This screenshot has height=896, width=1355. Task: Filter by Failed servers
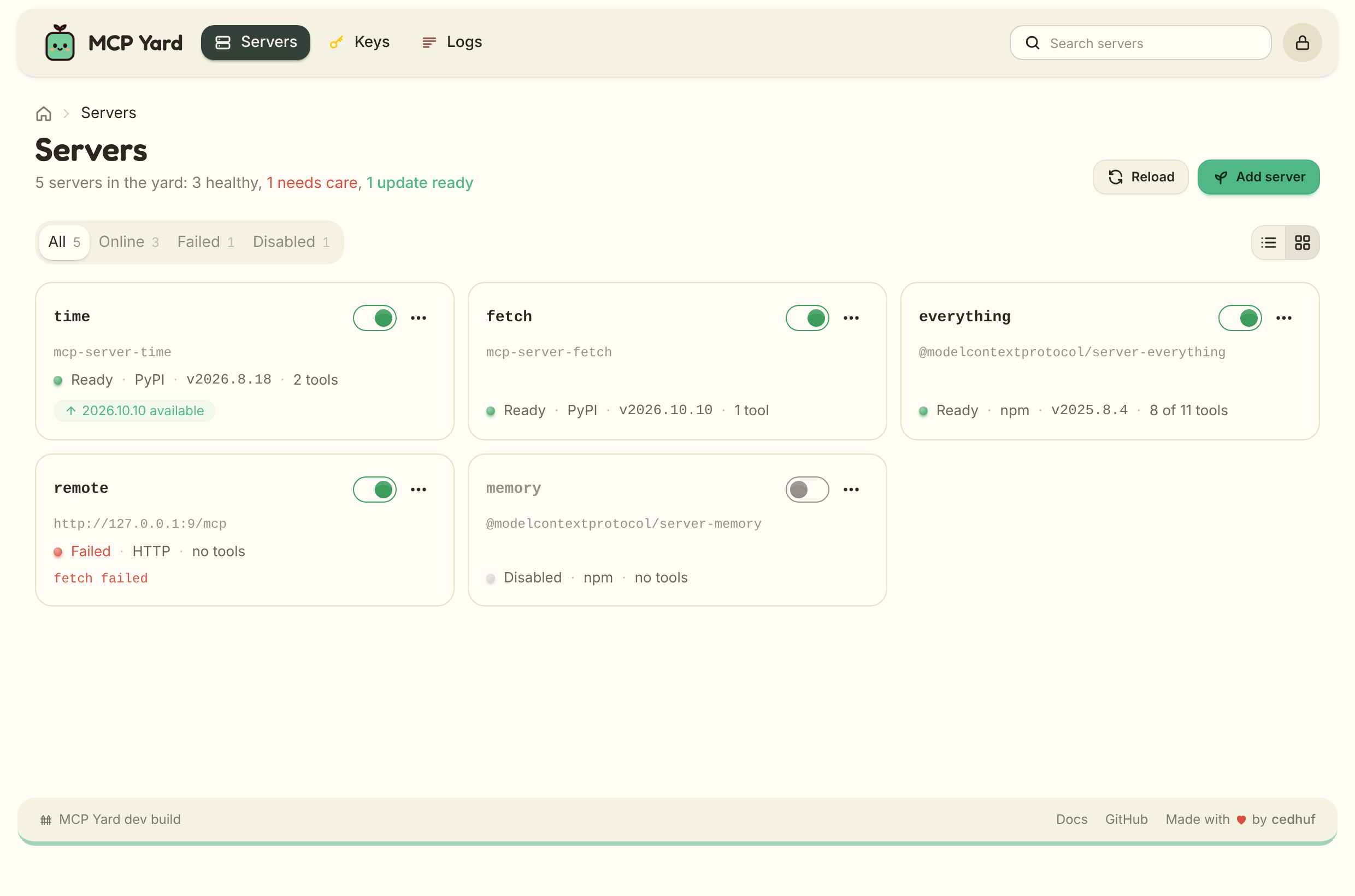[x=206, y=241]
